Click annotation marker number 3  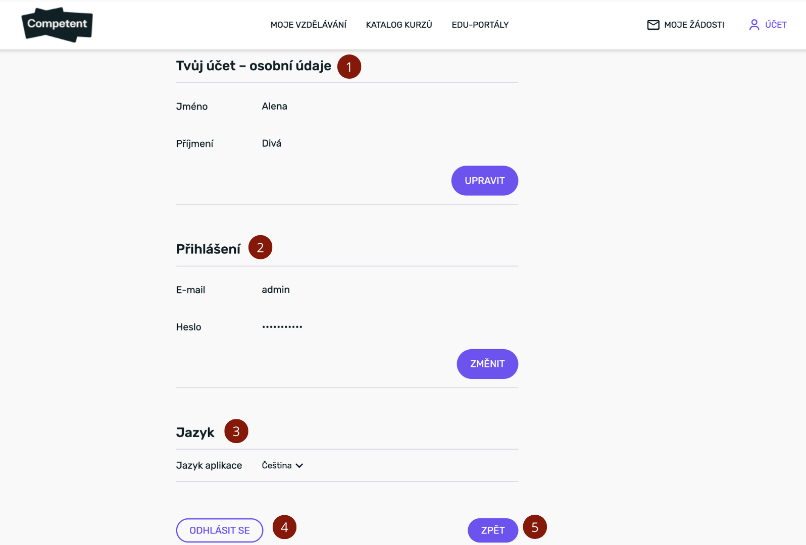[x=235, y=431]
